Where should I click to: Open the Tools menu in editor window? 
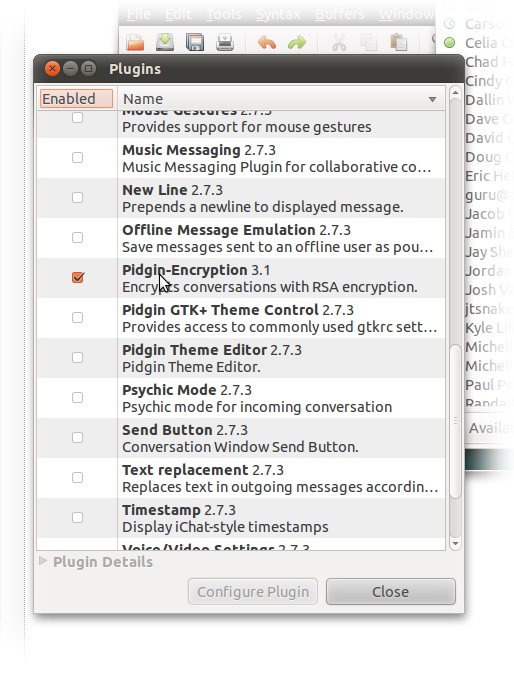pos(223,14)
